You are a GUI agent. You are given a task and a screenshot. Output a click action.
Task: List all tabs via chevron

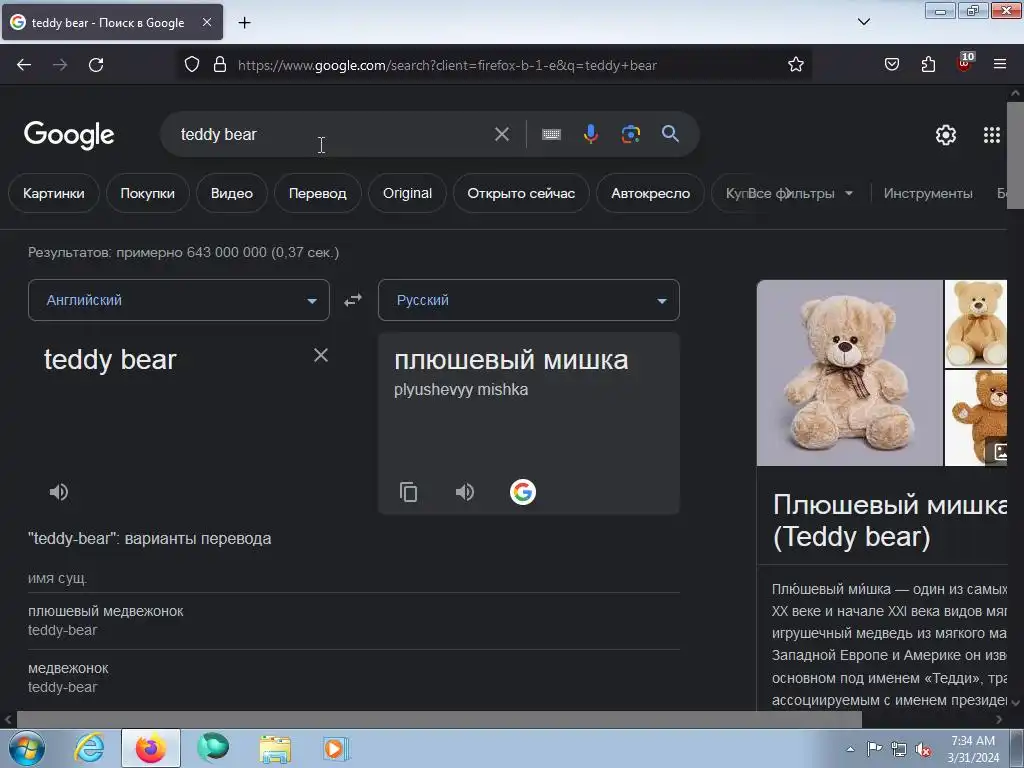click(x=863, y=22)
